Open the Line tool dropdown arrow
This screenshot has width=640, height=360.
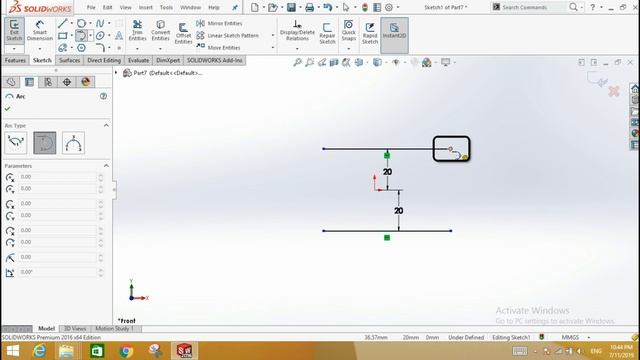pyautogui.click(x=71, y=24)
